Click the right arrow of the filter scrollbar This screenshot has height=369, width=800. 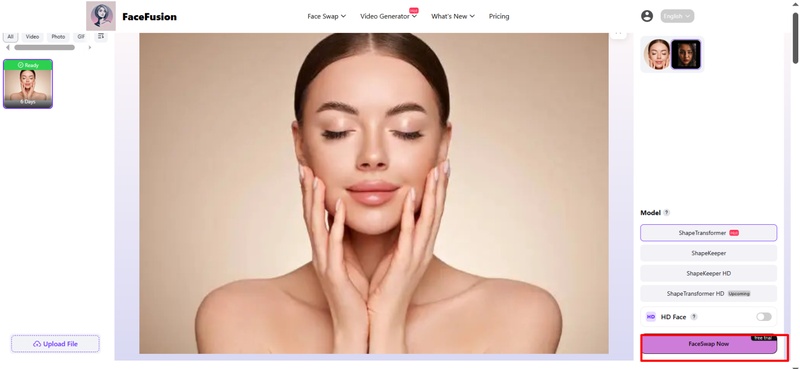[x=90, y=47]
